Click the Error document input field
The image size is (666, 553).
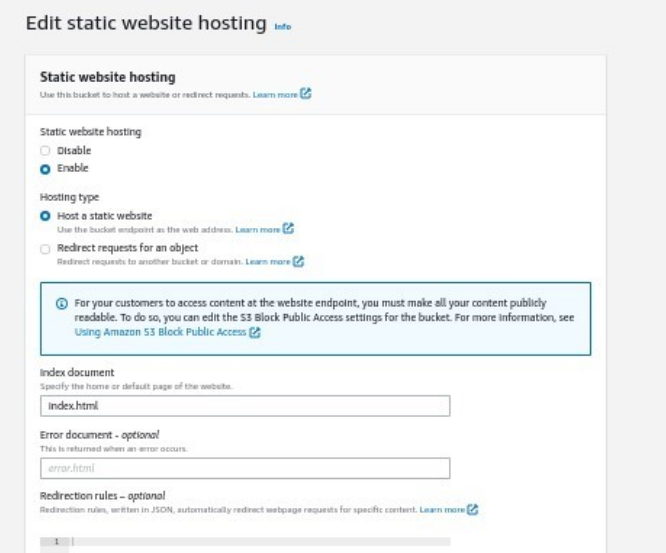pos(245,468)
